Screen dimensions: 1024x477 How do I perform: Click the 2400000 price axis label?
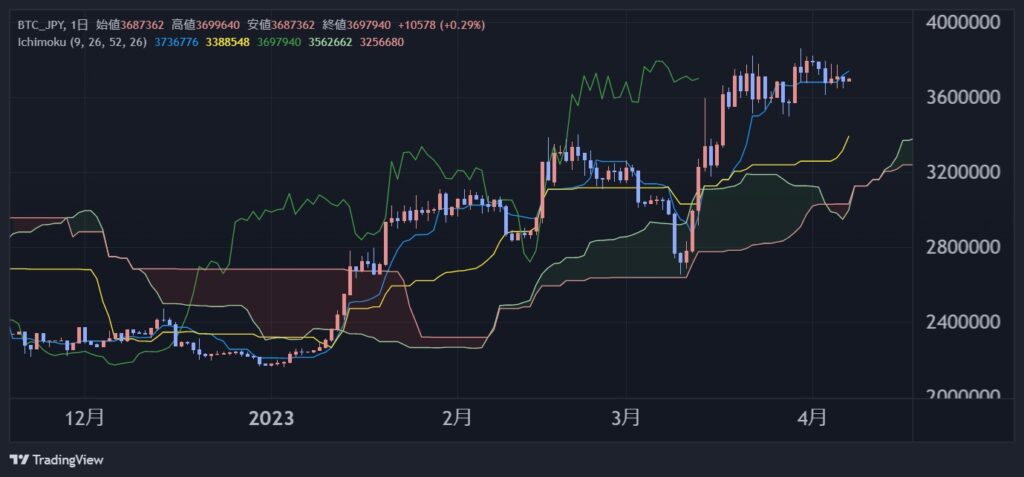pyautogui.click(x=963, y=322)
